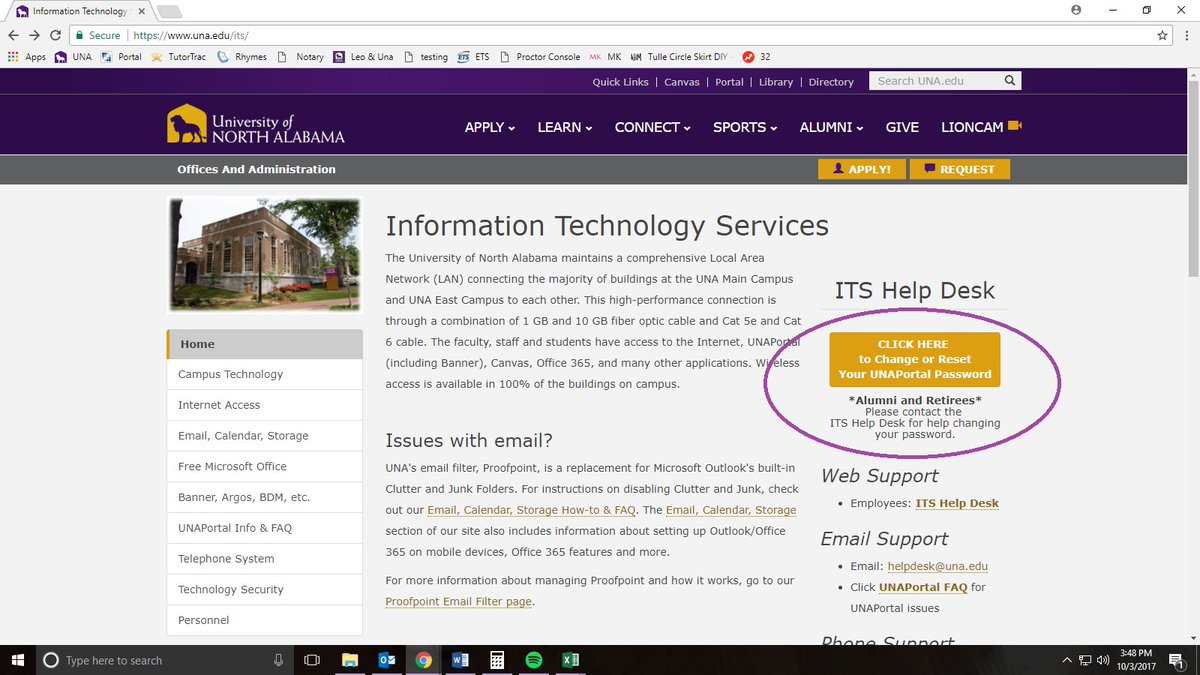Bookmark this page with the star icon

(x=1162, y=35)
